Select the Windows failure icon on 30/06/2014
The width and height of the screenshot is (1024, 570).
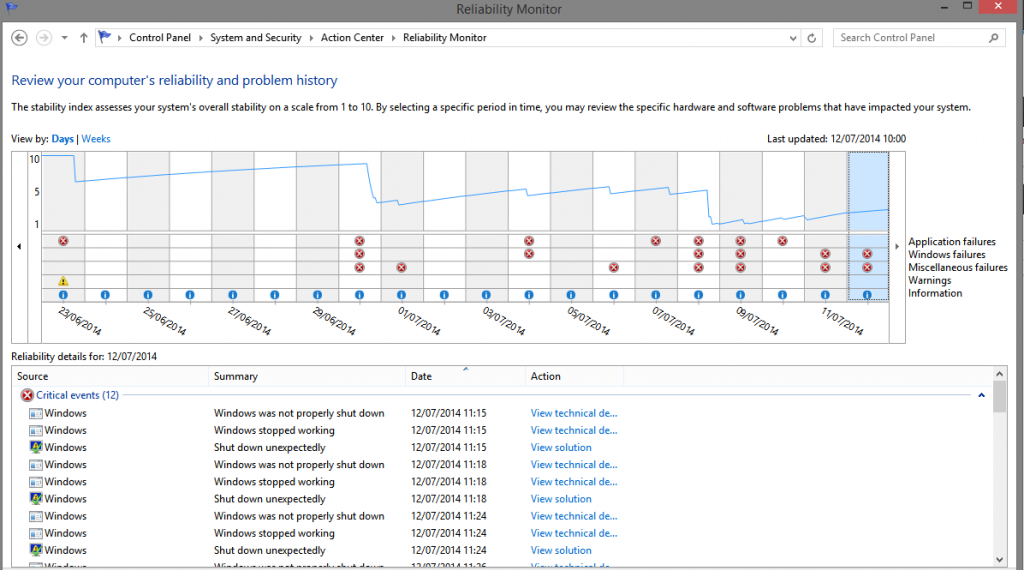click(x=359, y=254)
